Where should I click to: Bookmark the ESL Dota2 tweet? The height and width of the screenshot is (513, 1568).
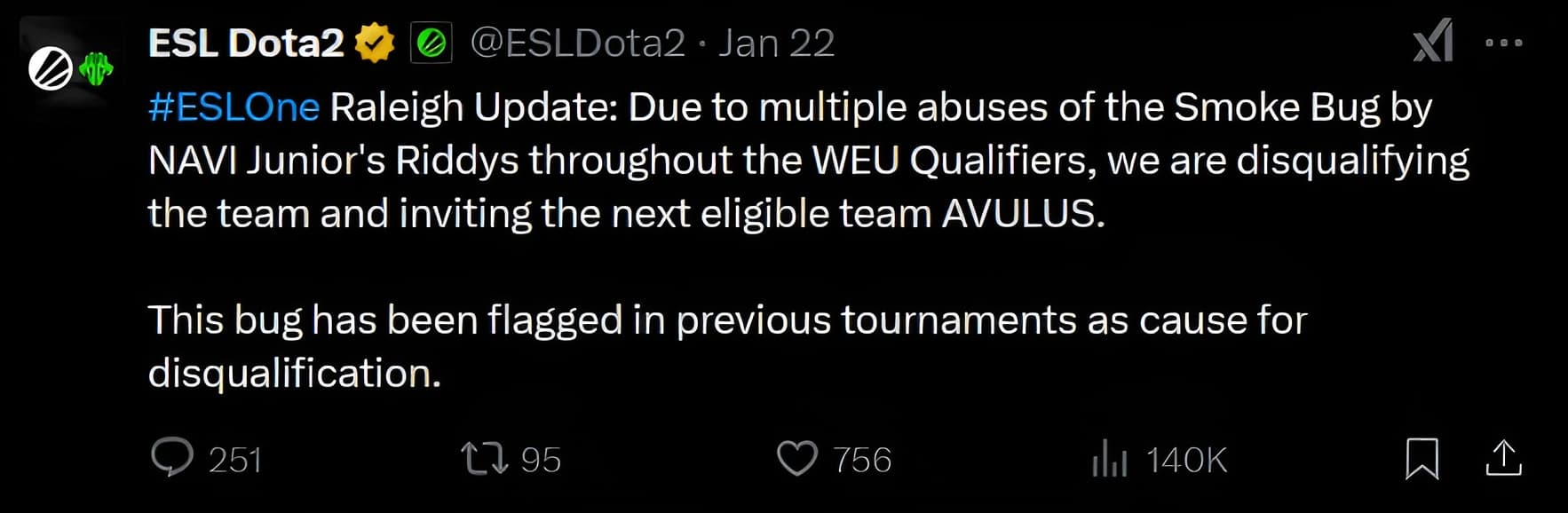(1421, 459)
